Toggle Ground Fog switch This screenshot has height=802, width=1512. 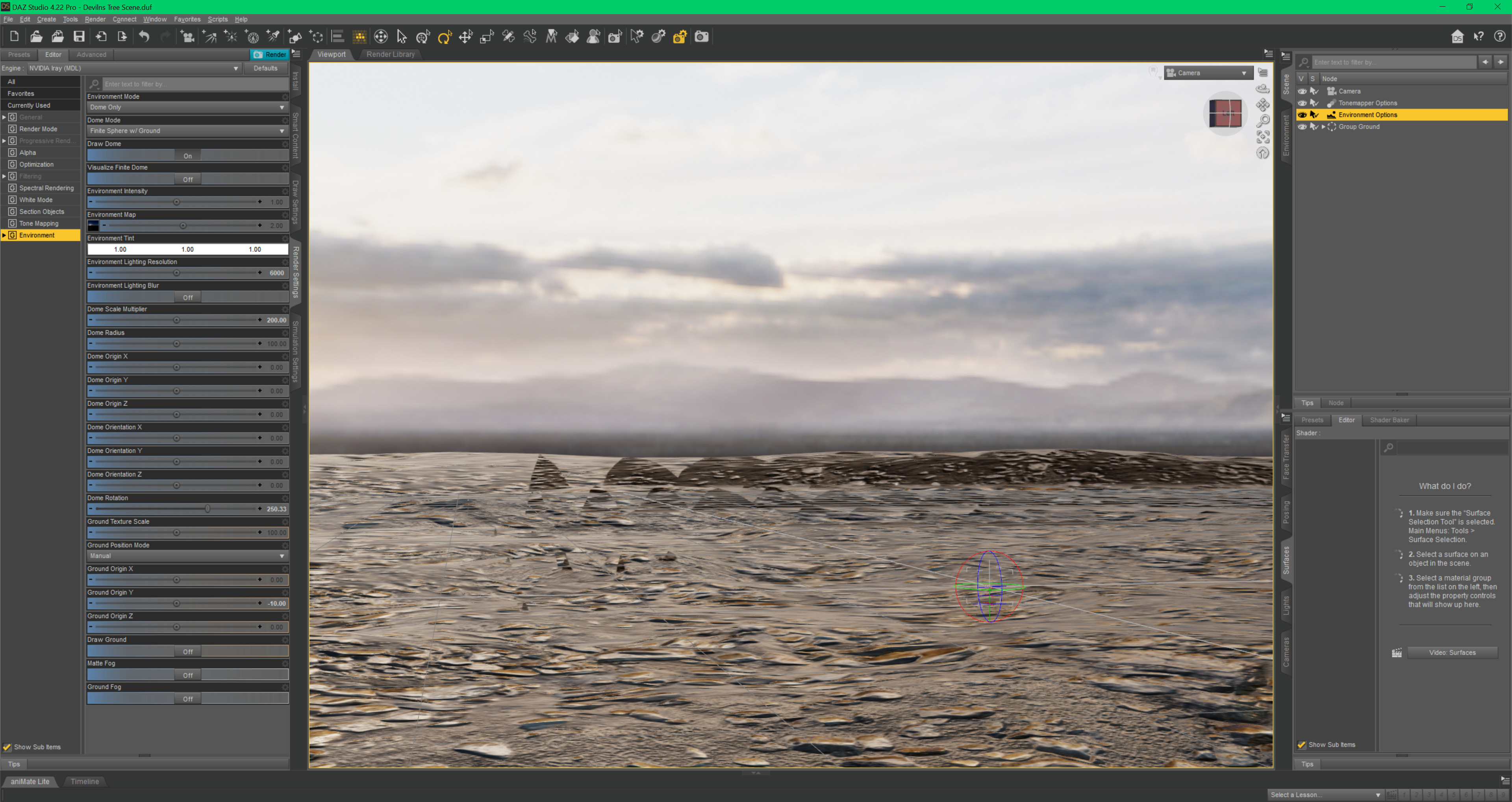click(x=187, y=698)
